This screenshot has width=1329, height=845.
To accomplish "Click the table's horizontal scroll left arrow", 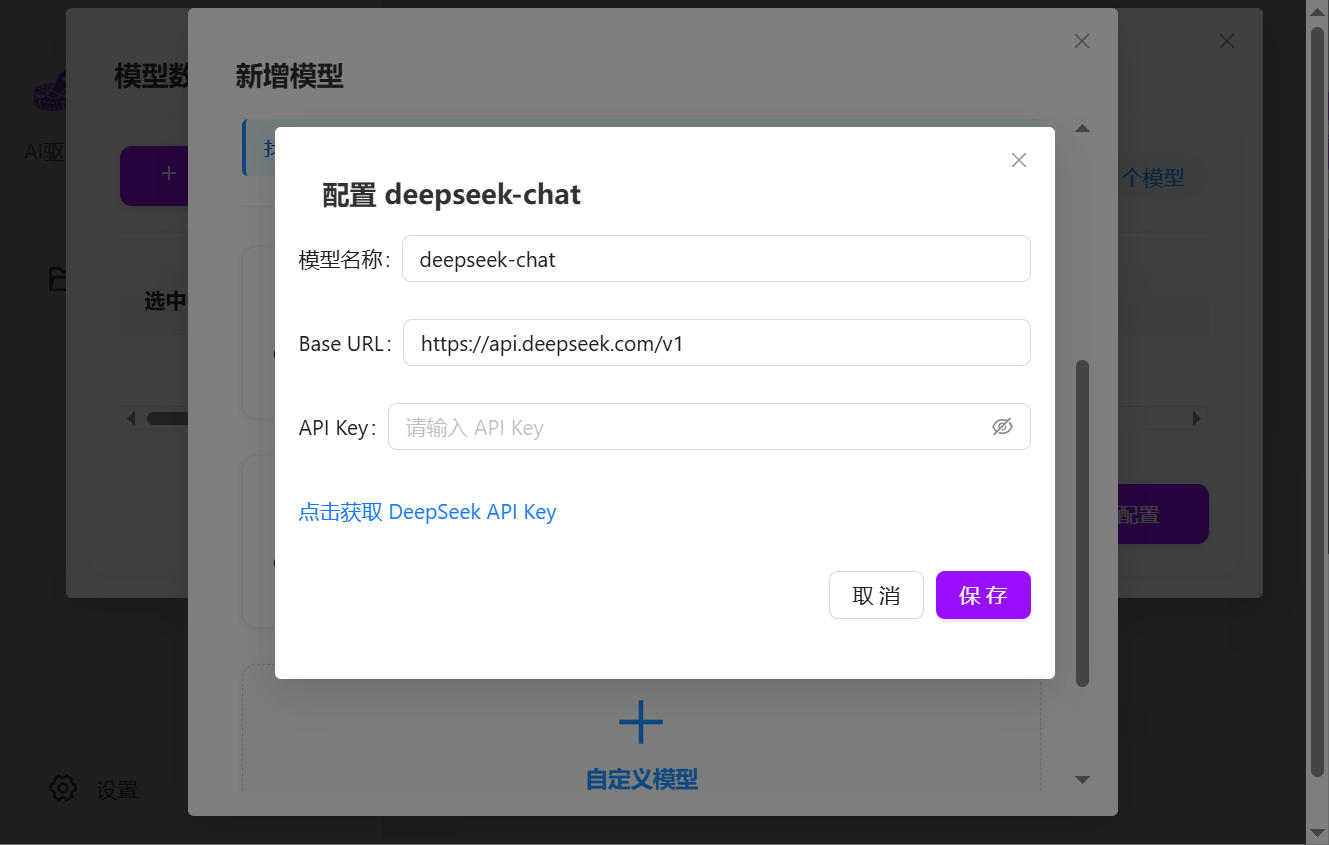I will pos(131,419).
